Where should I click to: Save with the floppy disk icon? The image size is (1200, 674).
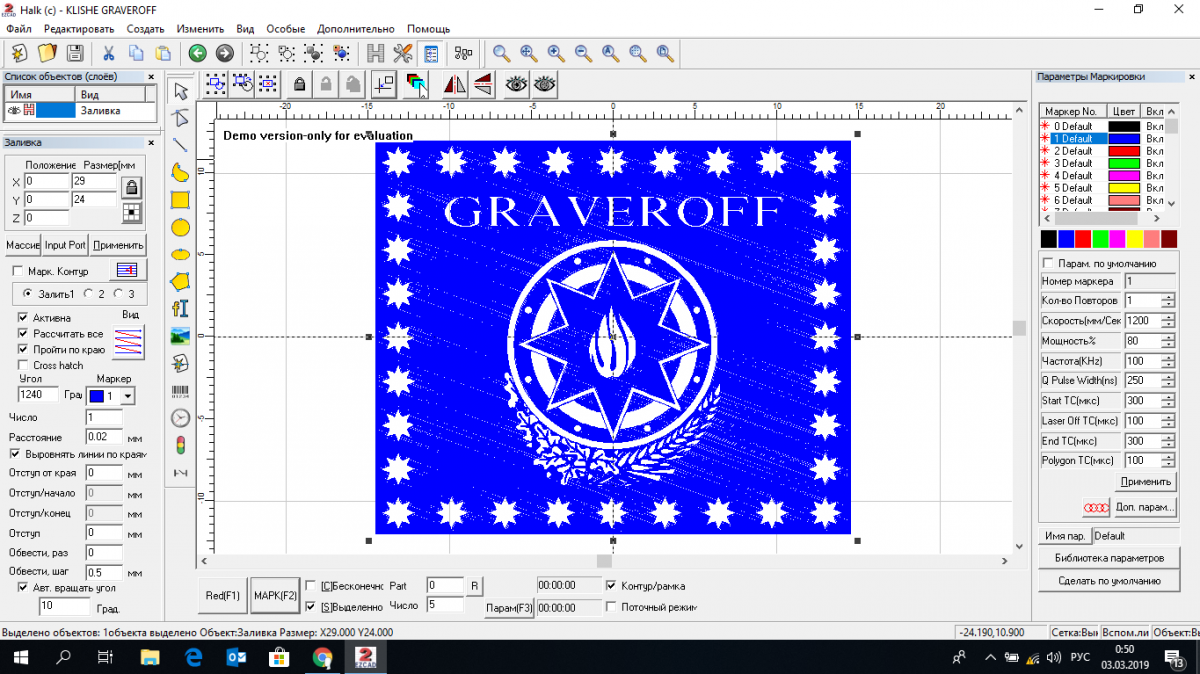(x=74, y=53)
